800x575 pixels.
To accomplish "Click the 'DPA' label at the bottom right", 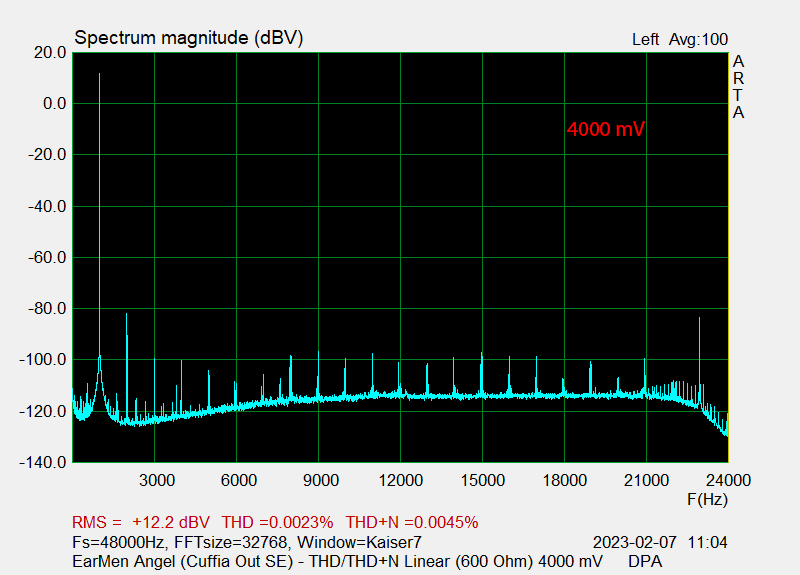I will click(645, 561).
